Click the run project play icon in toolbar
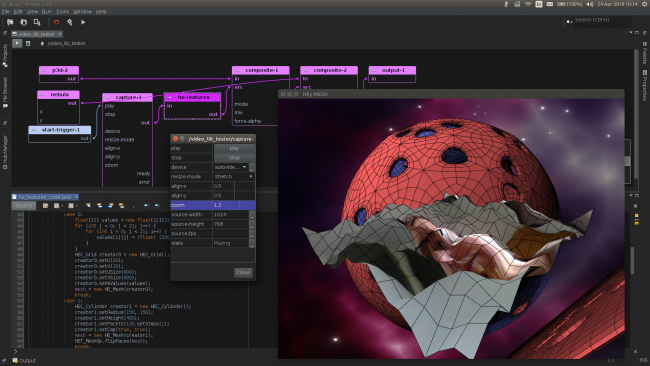Screen dimensions: 650x366 pos(83,22)
